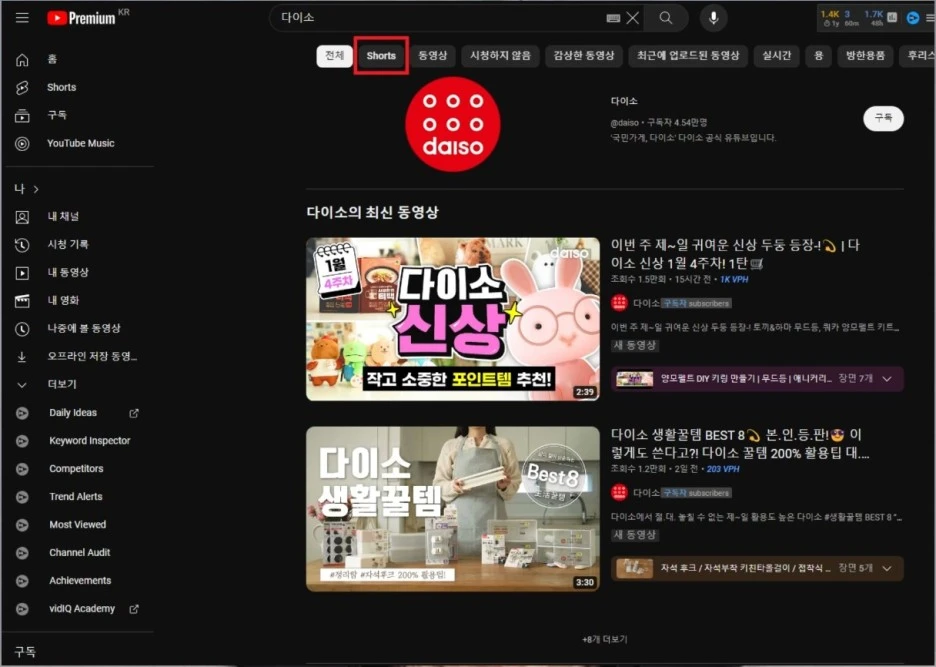Click the 다이소 channel link under the 신상 video
936x667 pixels.
[x=646, y=303]
